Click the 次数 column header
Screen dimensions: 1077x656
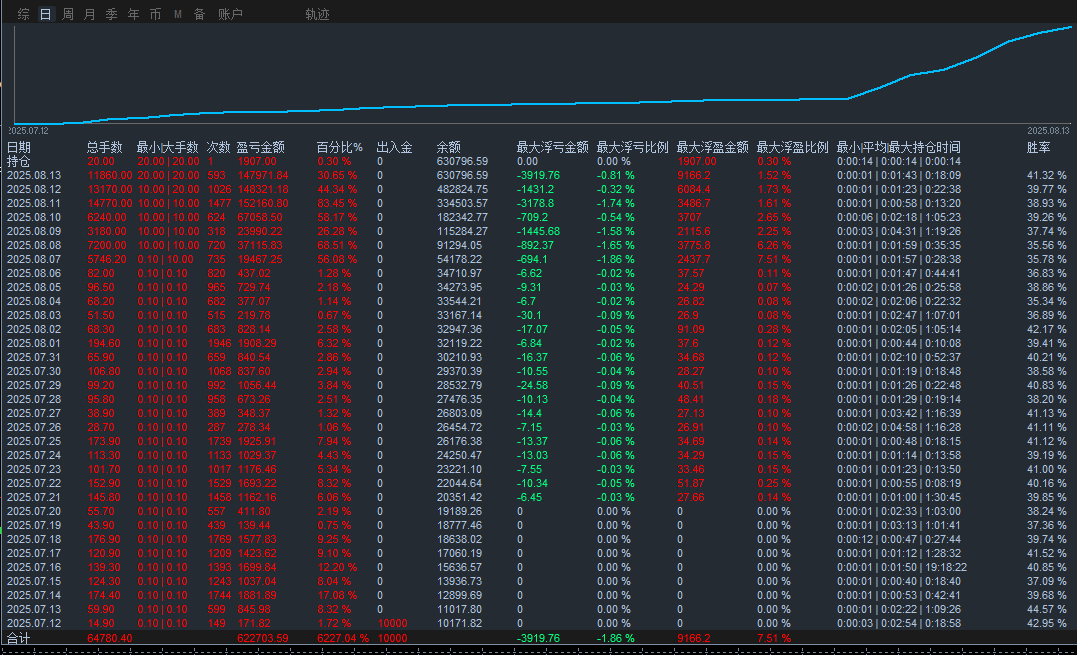tap(218, 147)
